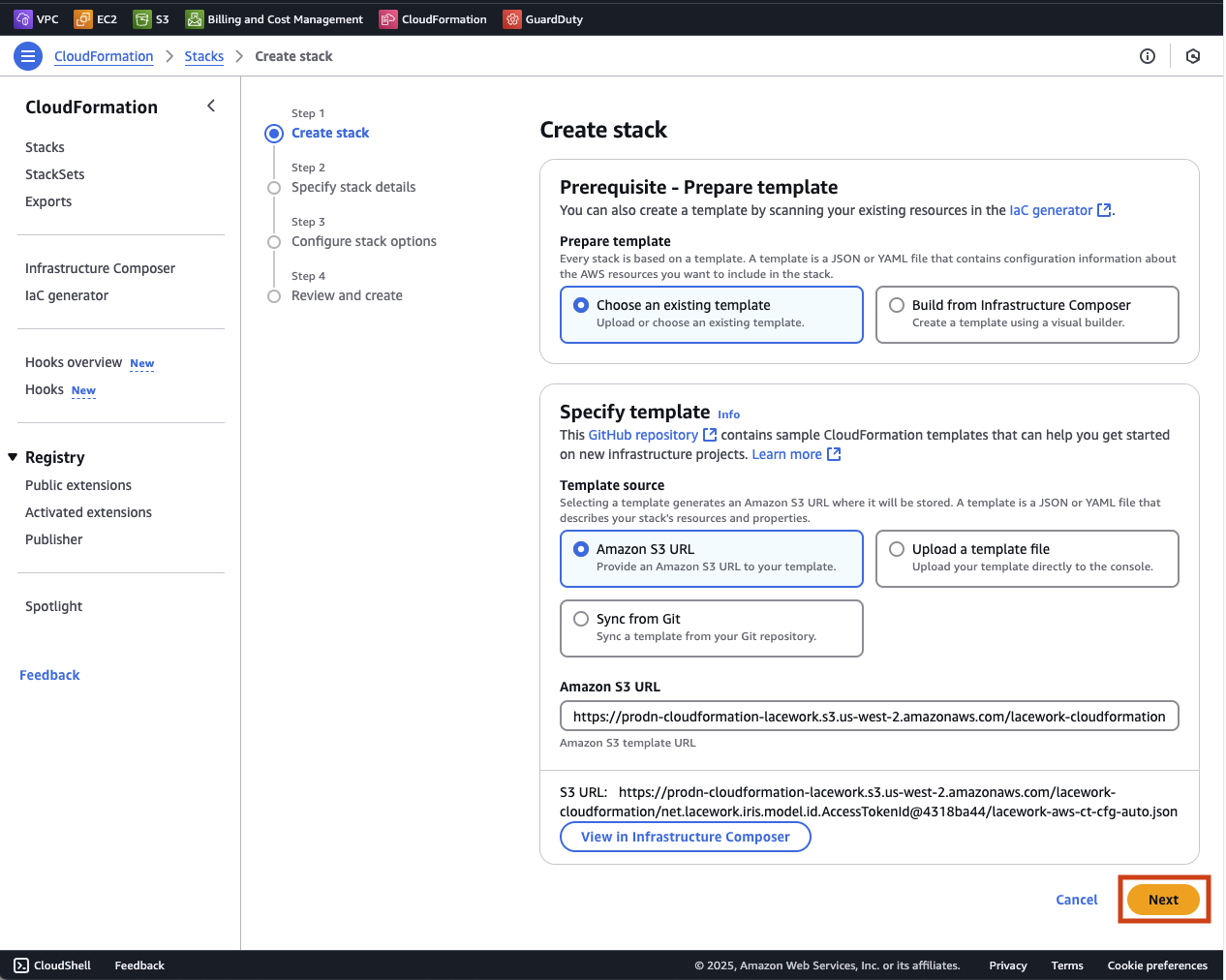Image resolution: width=1226 pixels, height=980 pixels.
Task: Click the 'Create stack' breadcrumb text
Action: pyautogui.click(x=293, y=56)
